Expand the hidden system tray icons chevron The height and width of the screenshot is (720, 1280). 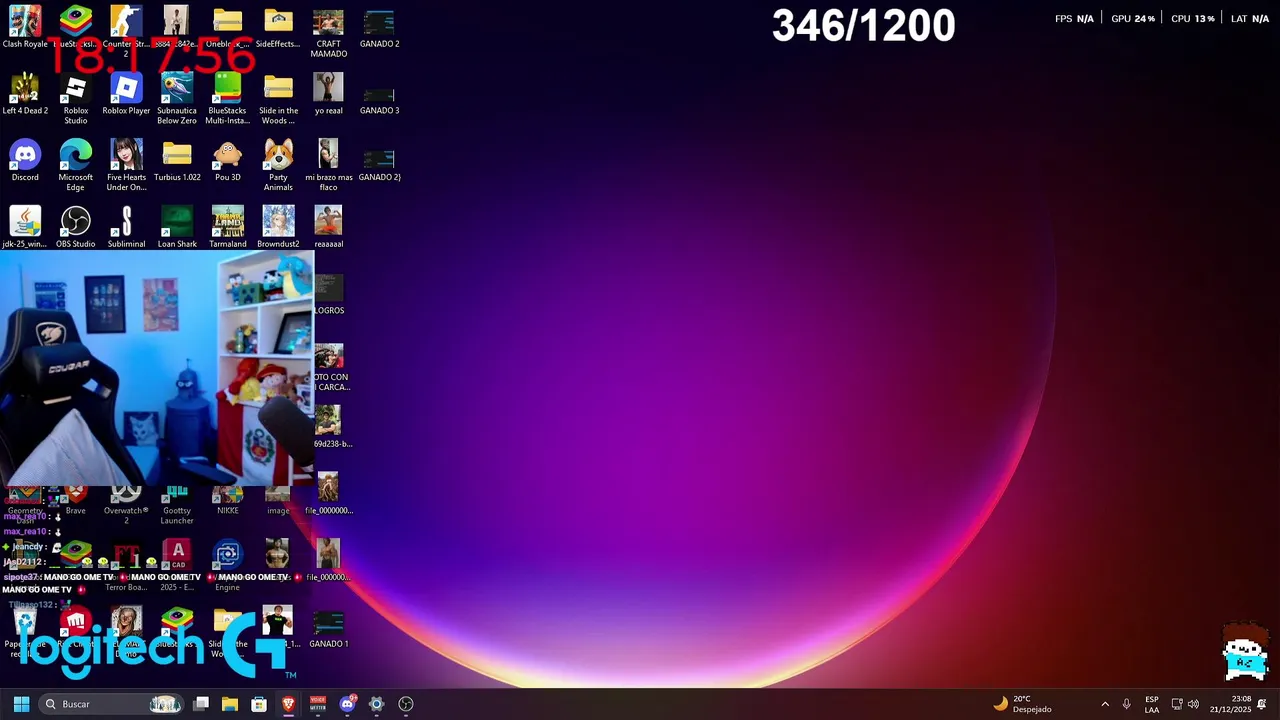click(1105, 704)
